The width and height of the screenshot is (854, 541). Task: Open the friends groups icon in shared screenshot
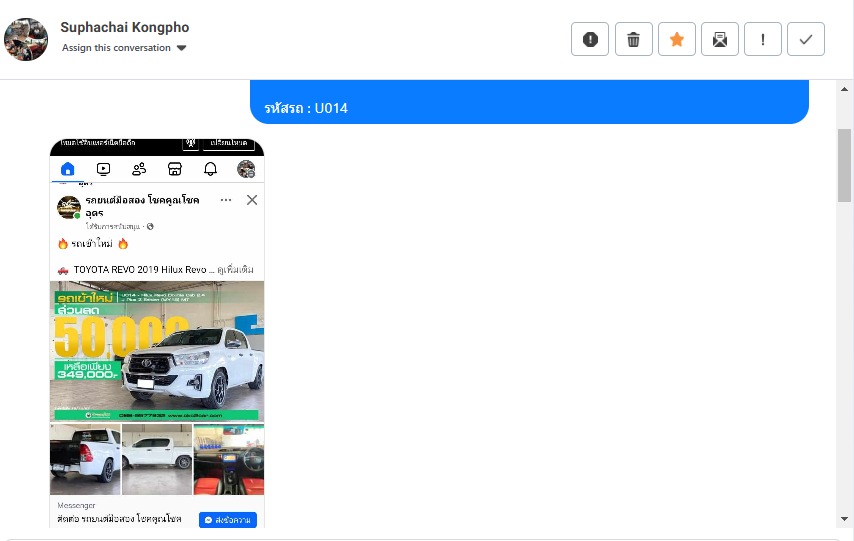tap(139, 169)
